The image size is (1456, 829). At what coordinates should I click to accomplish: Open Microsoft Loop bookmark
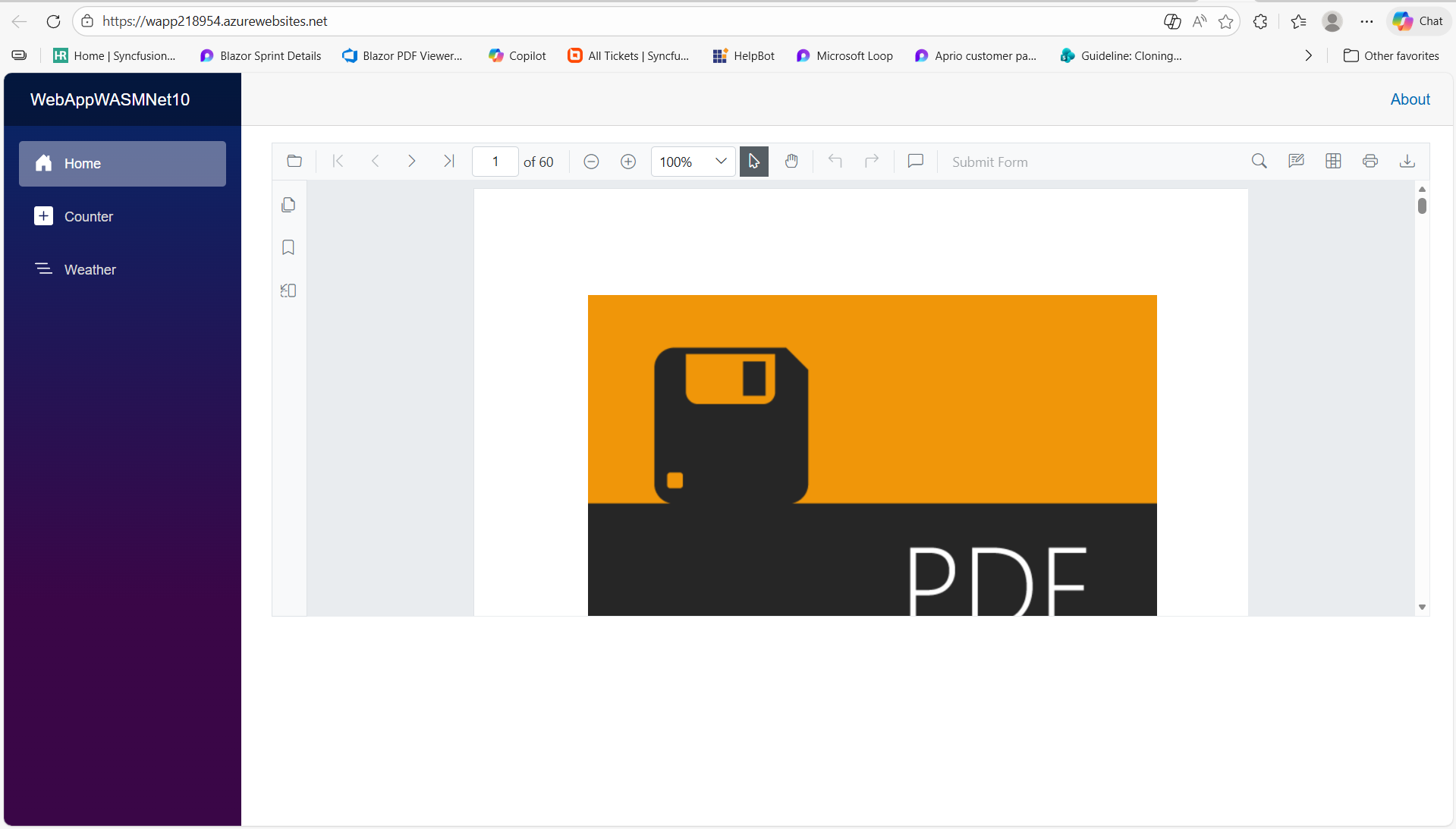(844, 56)
